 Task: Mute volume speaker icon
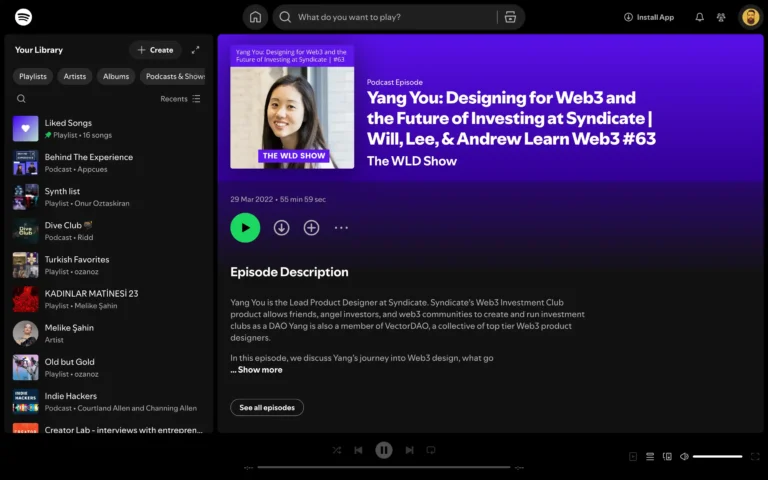[684, 456]
